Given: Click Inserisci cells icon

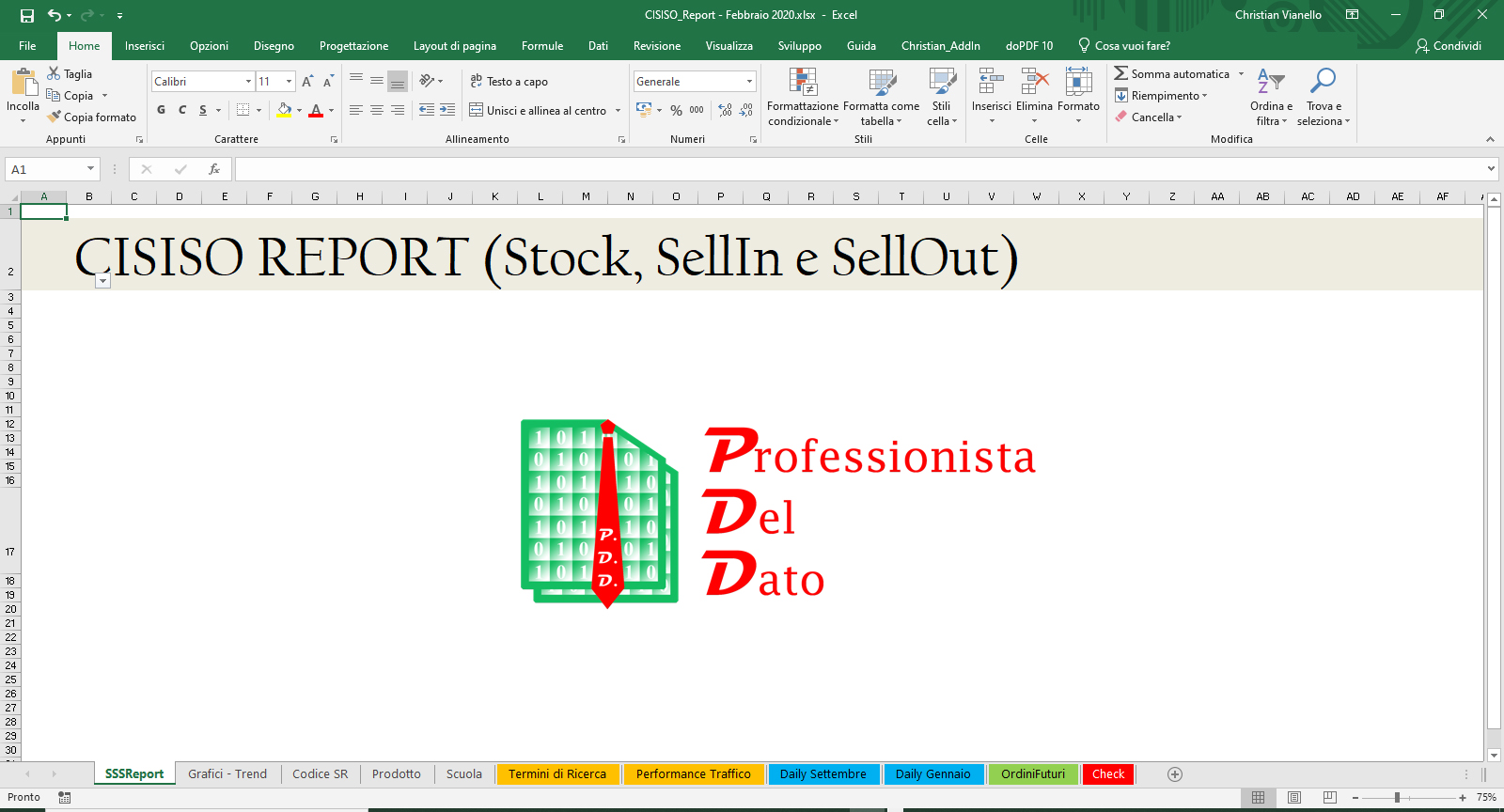Looking at the screenshot, I should pyautogui.click(x=991, y=82).
